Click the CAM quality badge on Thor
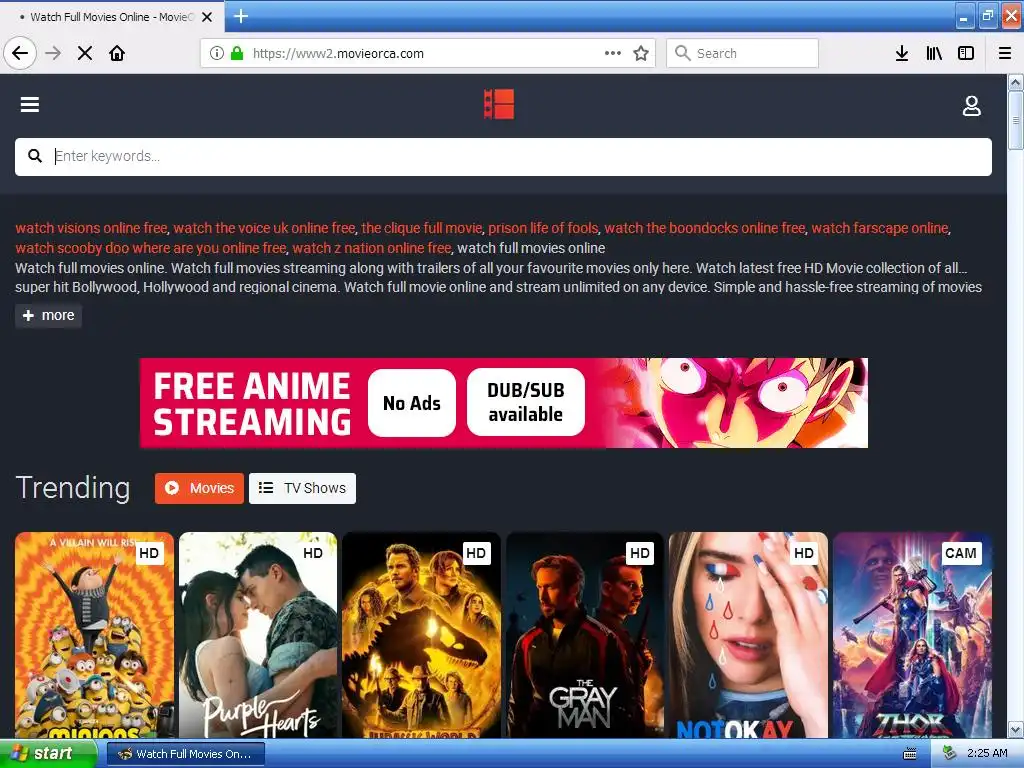The width and height of the screenshot is (1024, 768). point(961,553)
